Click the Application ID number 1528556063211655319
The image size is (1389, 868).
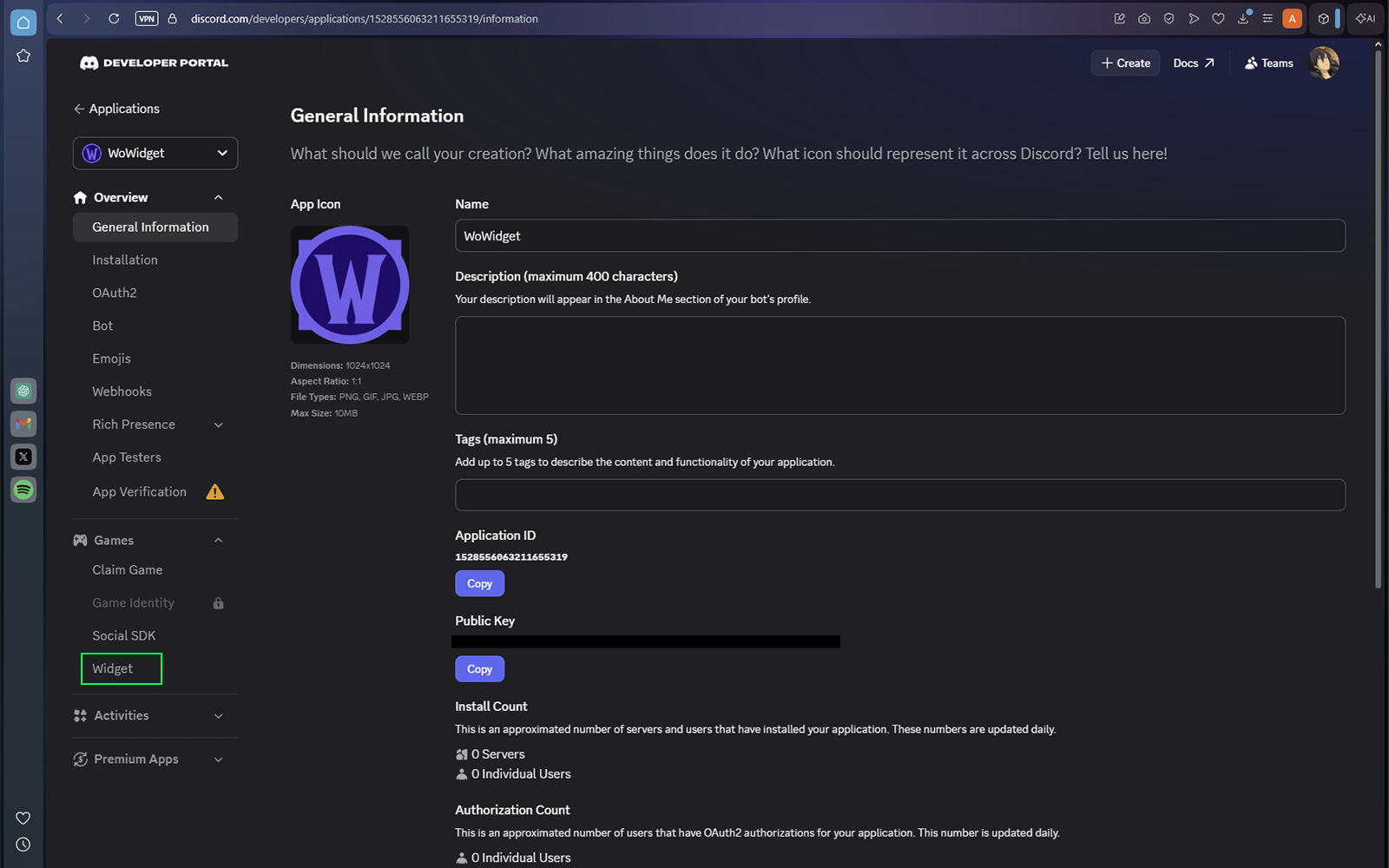(x=511, y=556)
